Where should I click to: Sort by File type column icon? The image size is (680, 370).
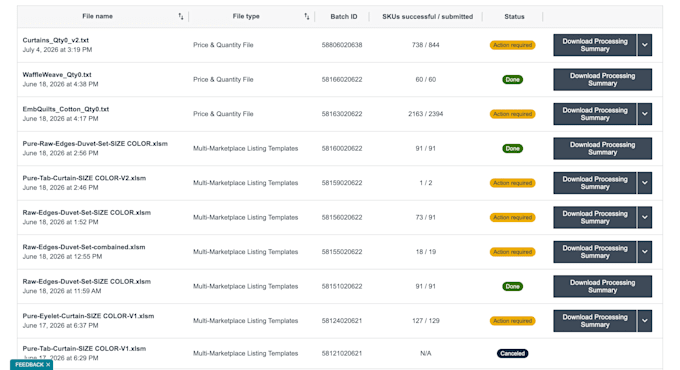point(307,16)
